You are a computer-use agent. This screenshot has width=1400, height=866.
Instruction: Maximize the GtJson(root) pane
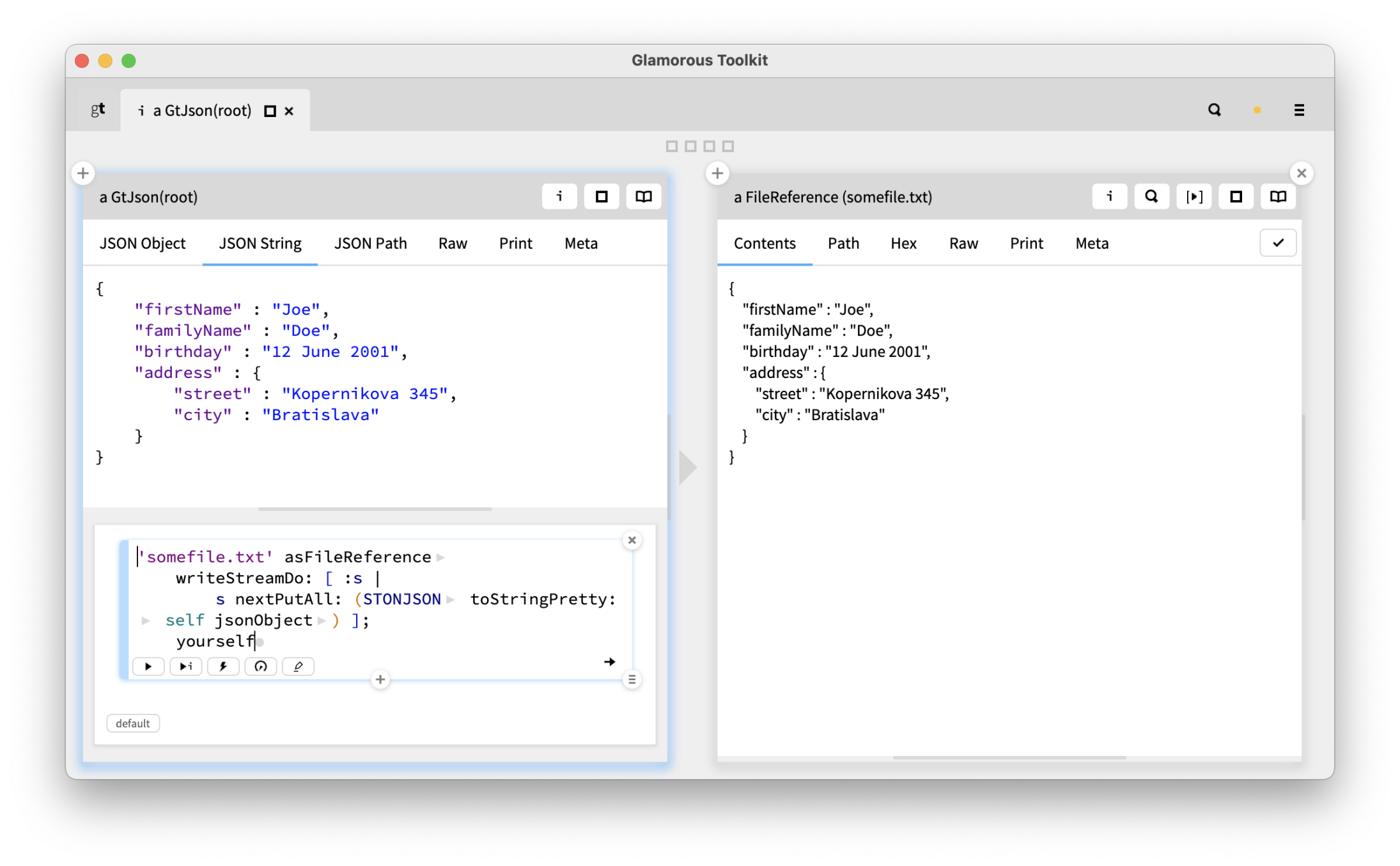pyautogui.click(x=602, y=196)
